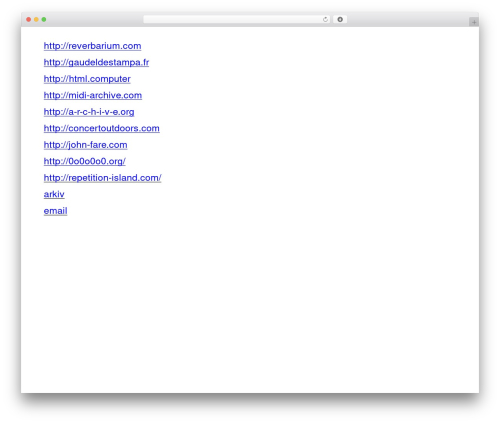Focus the browser address bar
The height and width of the screenshot is (423, 500).
click(x=237, y=20)
